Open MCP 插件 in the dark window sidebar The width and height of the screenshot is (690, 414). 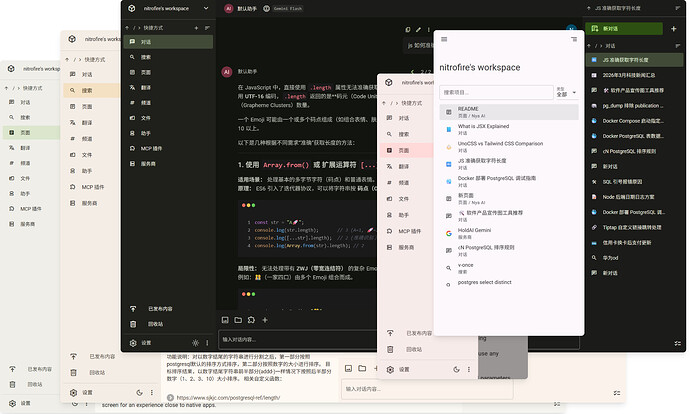click(x=168, y=148)
